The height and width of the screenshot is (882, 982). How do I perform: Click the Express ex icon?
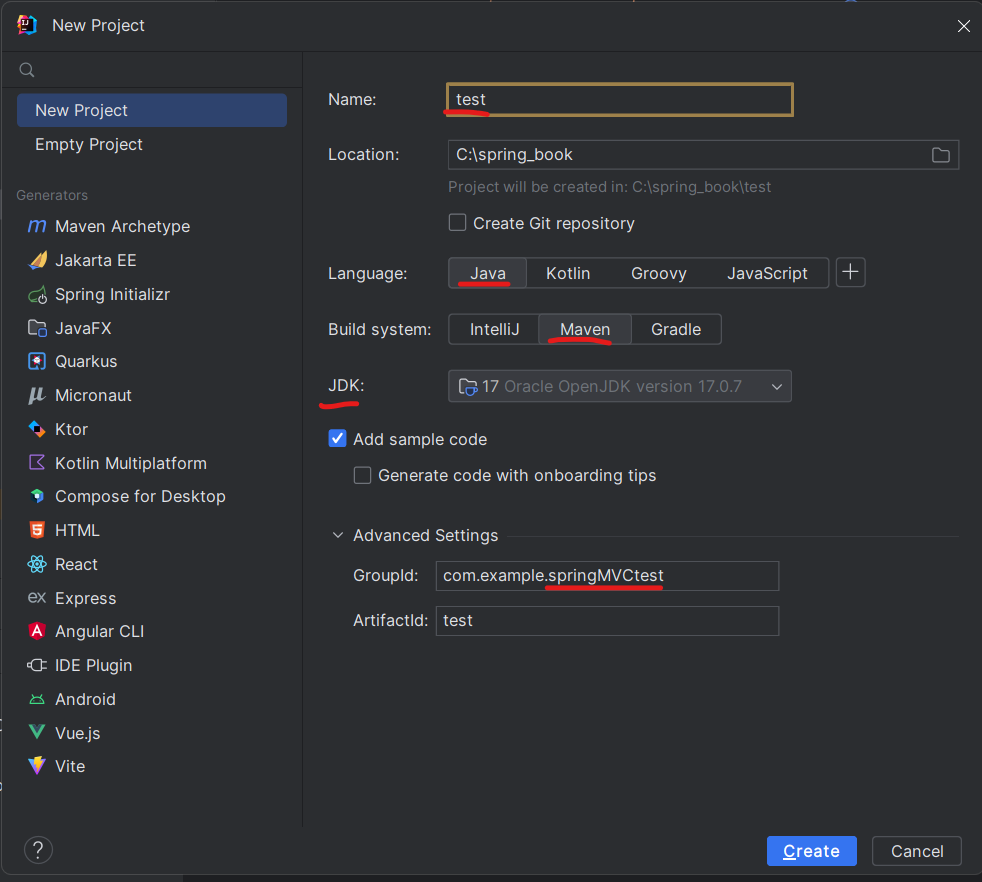coord(37,598)
